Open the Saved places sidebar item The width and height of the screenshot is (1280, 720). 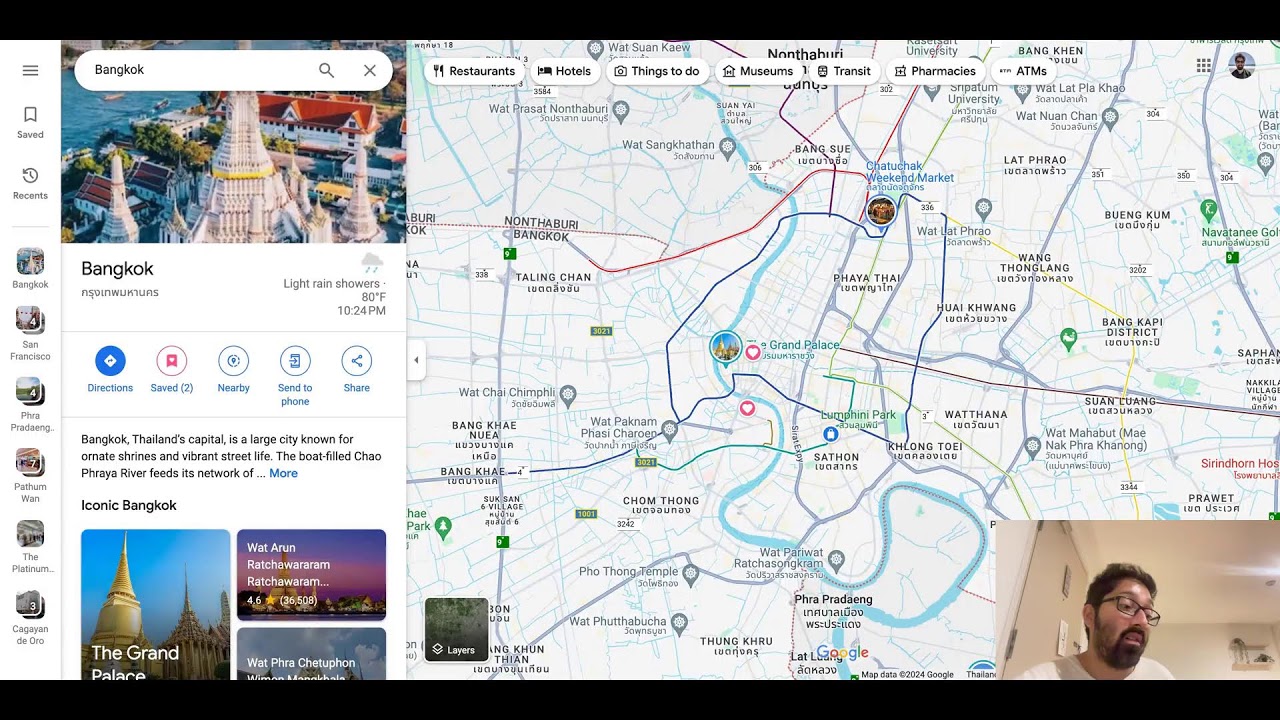[30, 122]
